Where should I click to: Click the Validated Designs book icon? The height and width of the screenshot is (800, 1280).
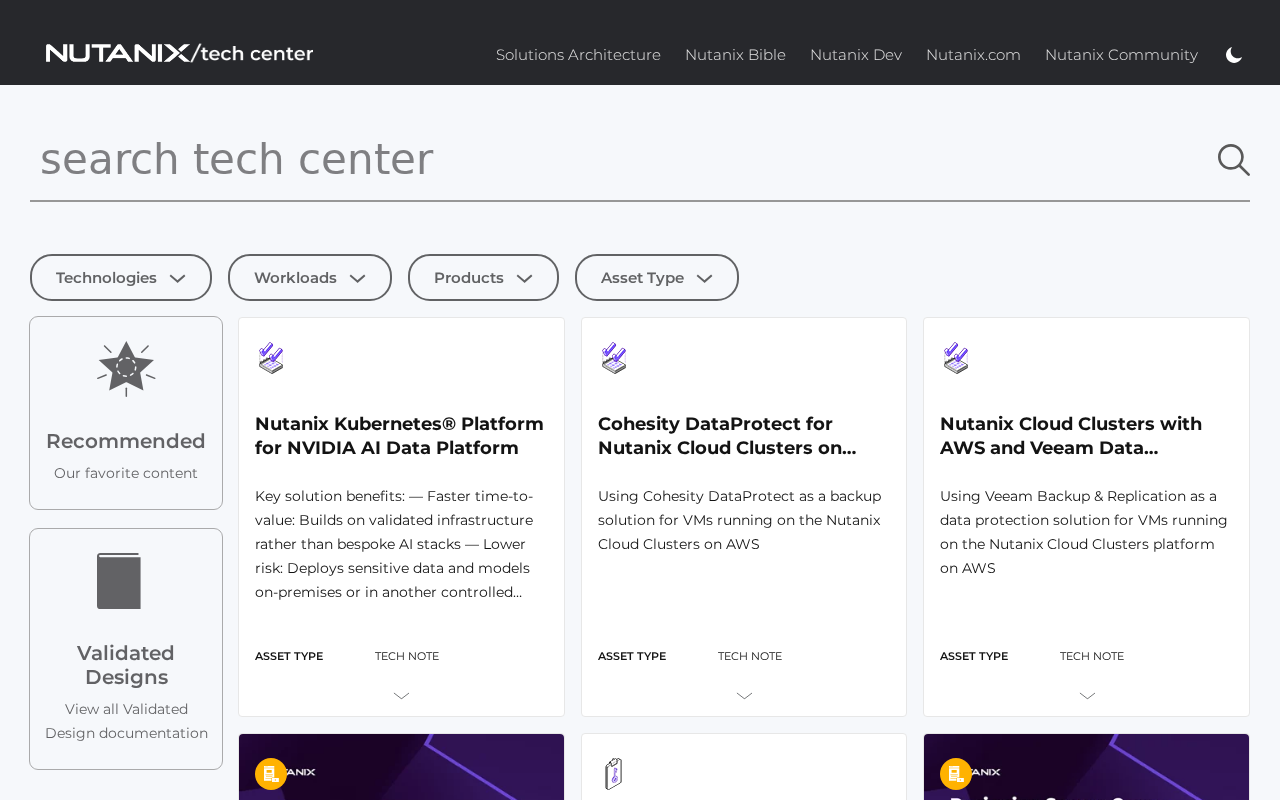coord(119,581)
